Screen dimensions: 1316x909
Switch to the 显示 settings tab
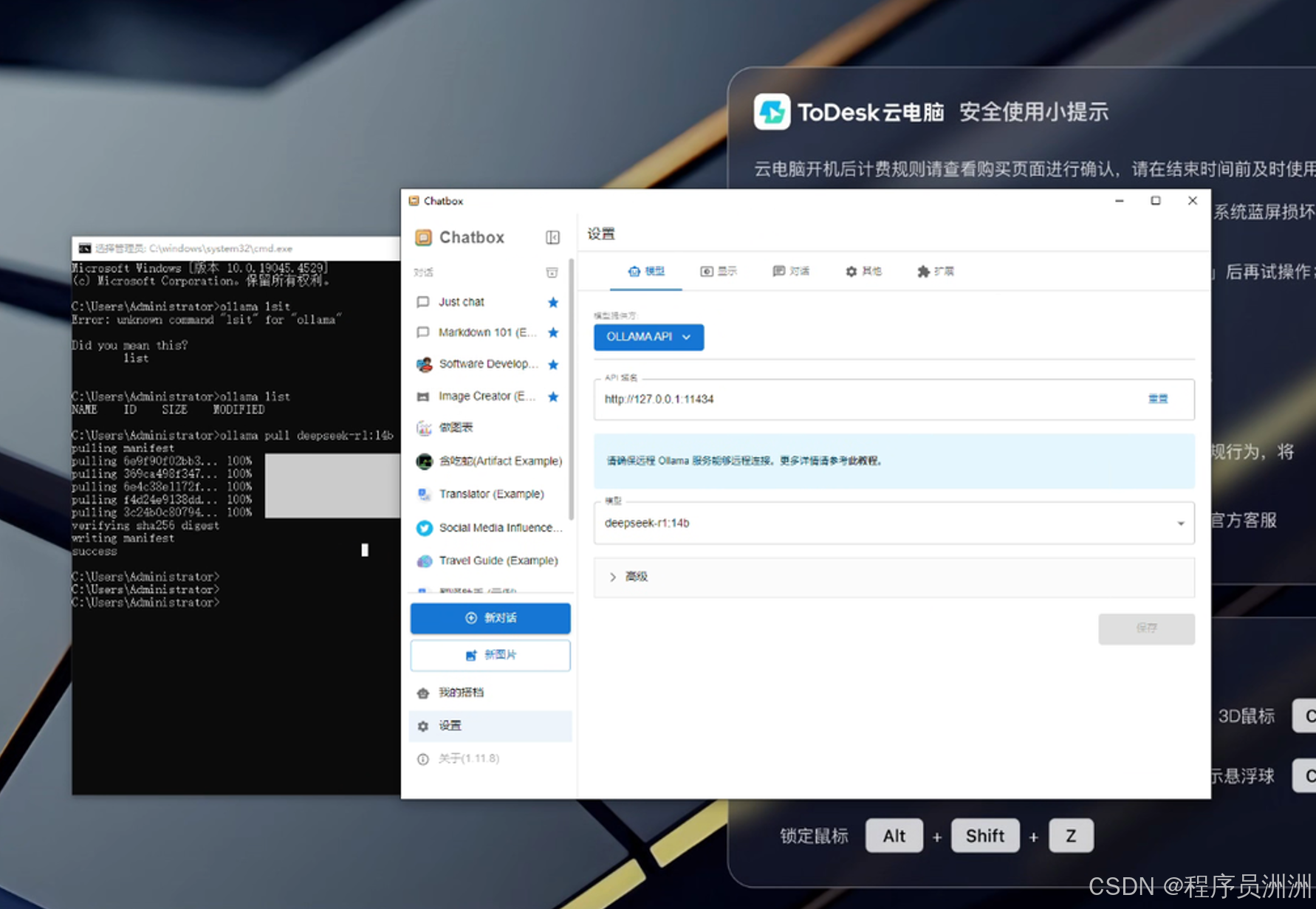click(x=719, y=271)
